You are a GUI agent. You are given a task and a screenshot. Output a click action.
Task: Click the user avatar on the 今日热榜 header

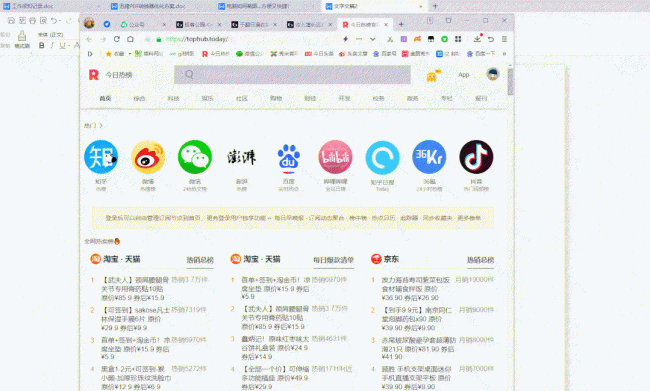tap(492, 74)
